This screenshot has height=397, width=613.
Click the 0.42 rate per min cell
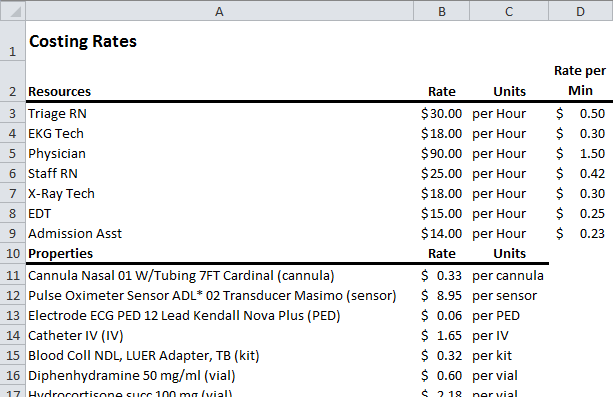click(x=581, y=173)
